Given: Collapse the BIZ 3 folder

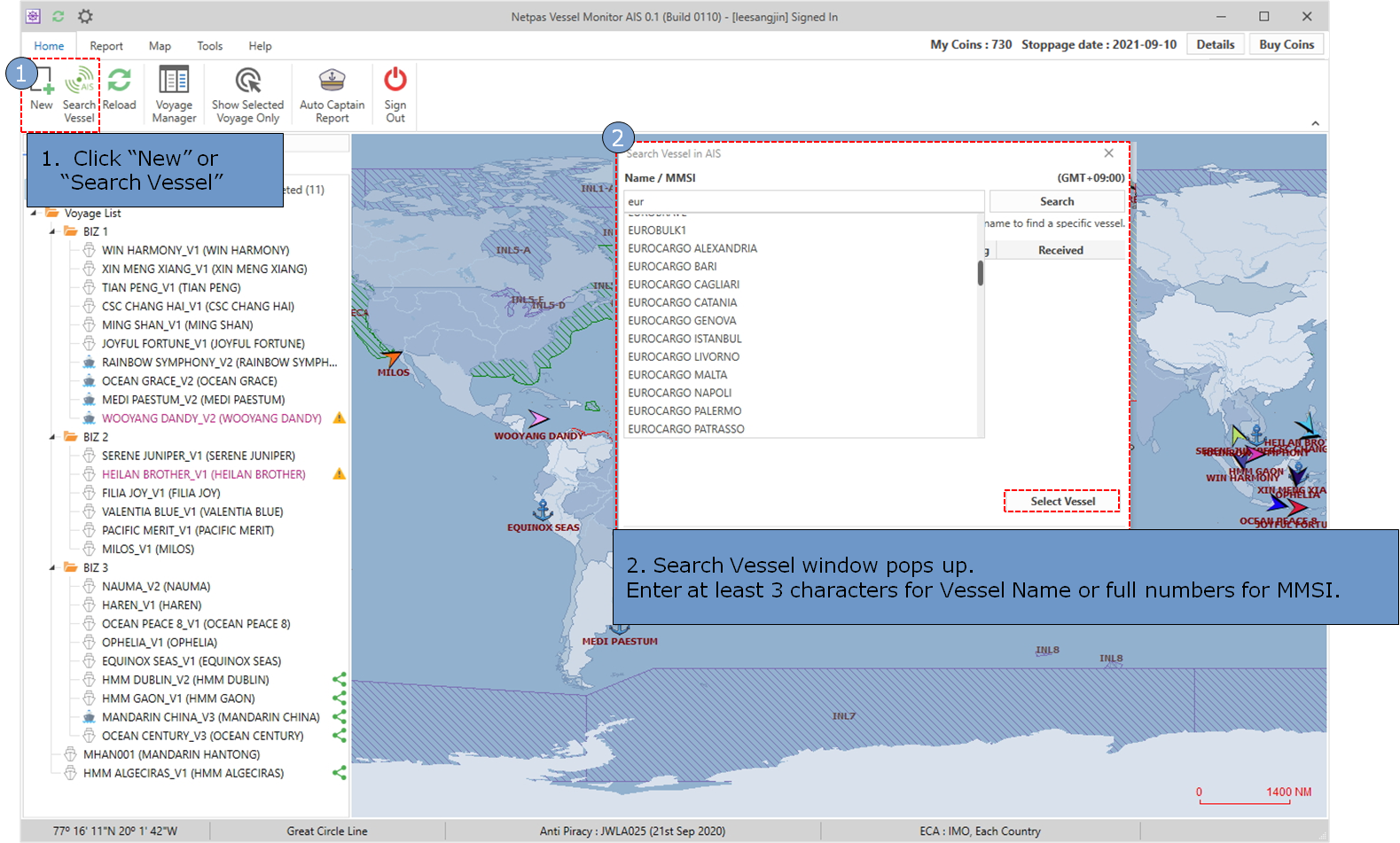Looking at the screenshot, I should point(52,567).
